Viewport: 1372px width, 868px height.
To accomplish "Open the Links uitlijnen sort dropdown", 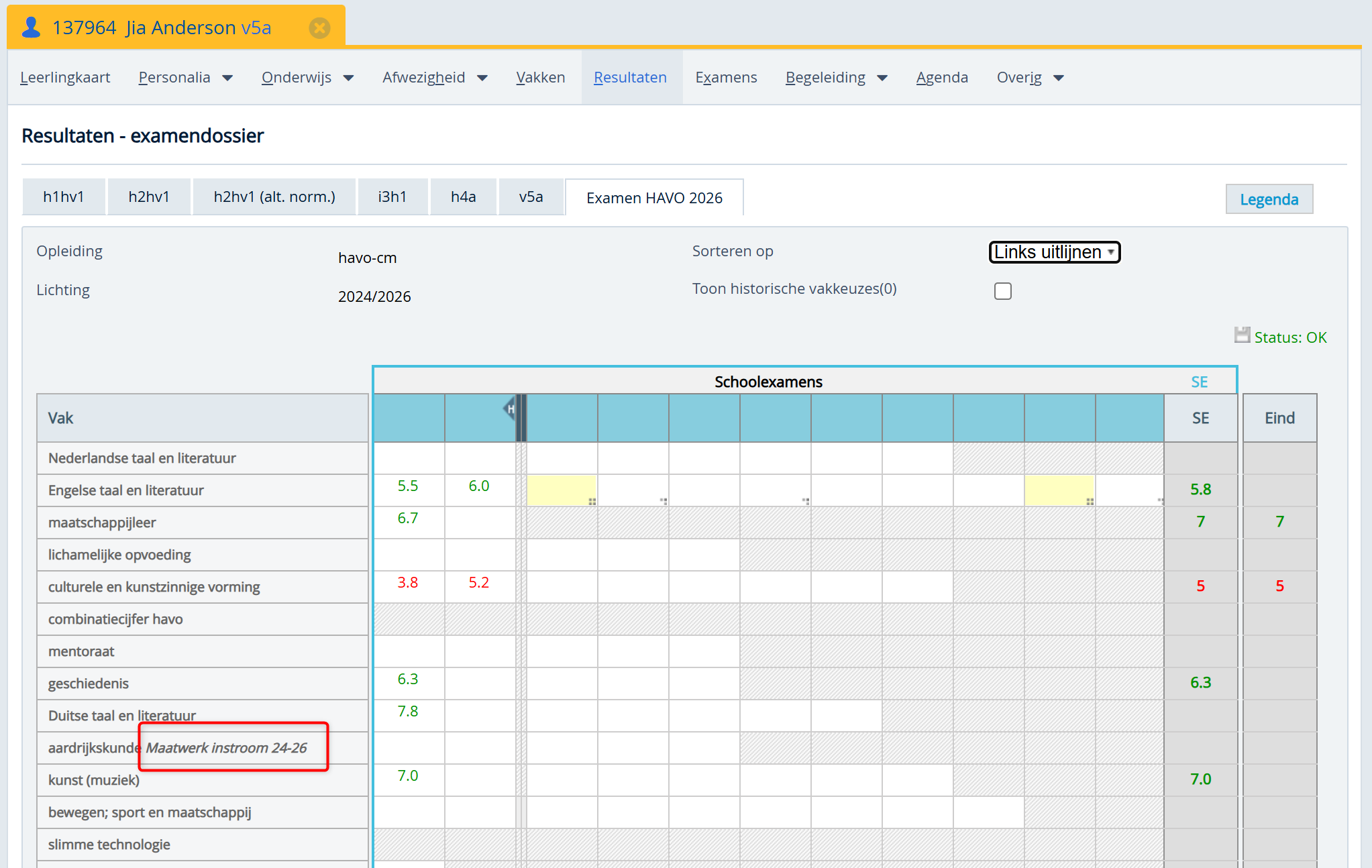I will 1054,252.
